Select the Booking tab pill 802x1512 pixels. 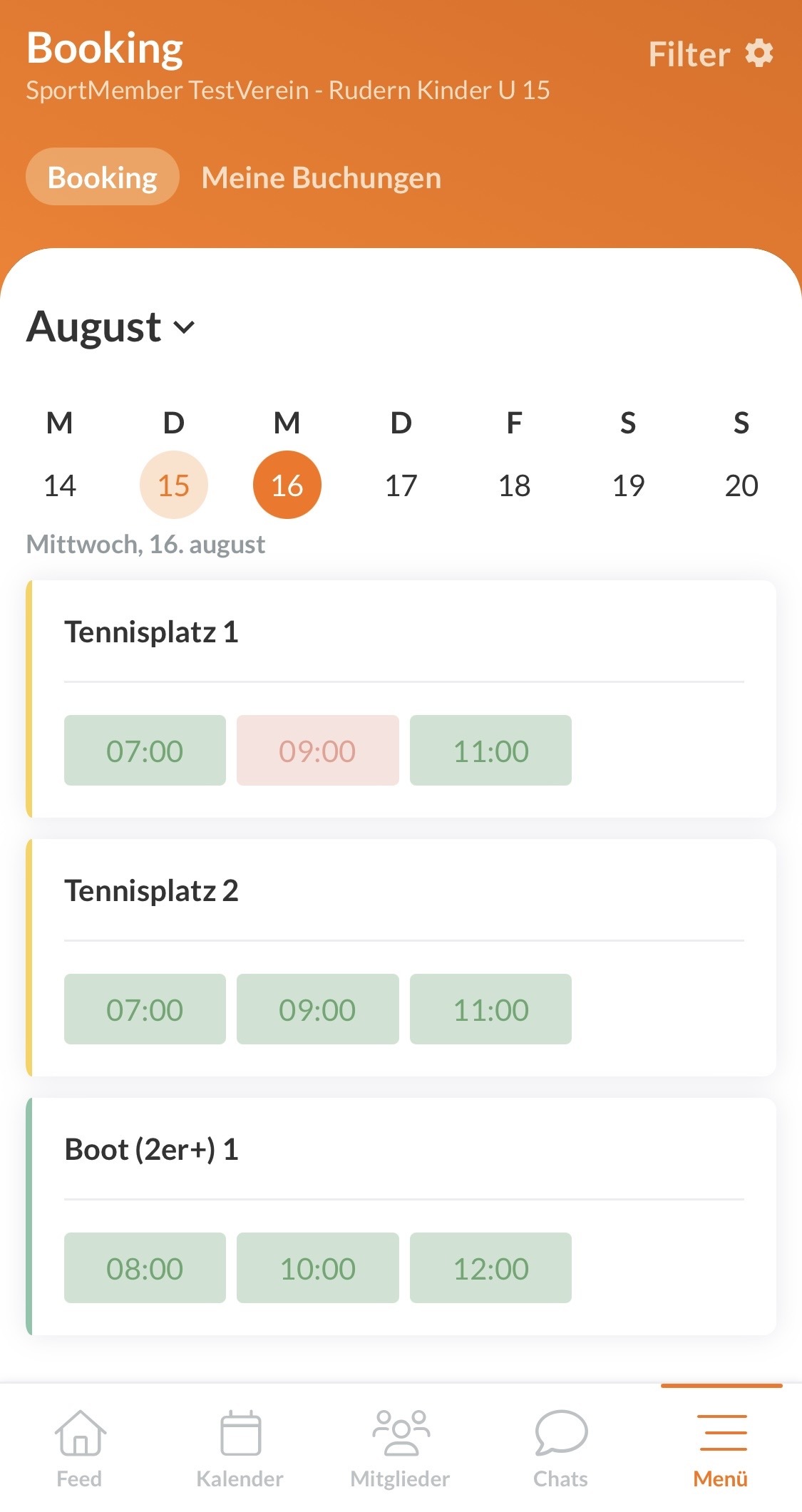pos(103,178)
